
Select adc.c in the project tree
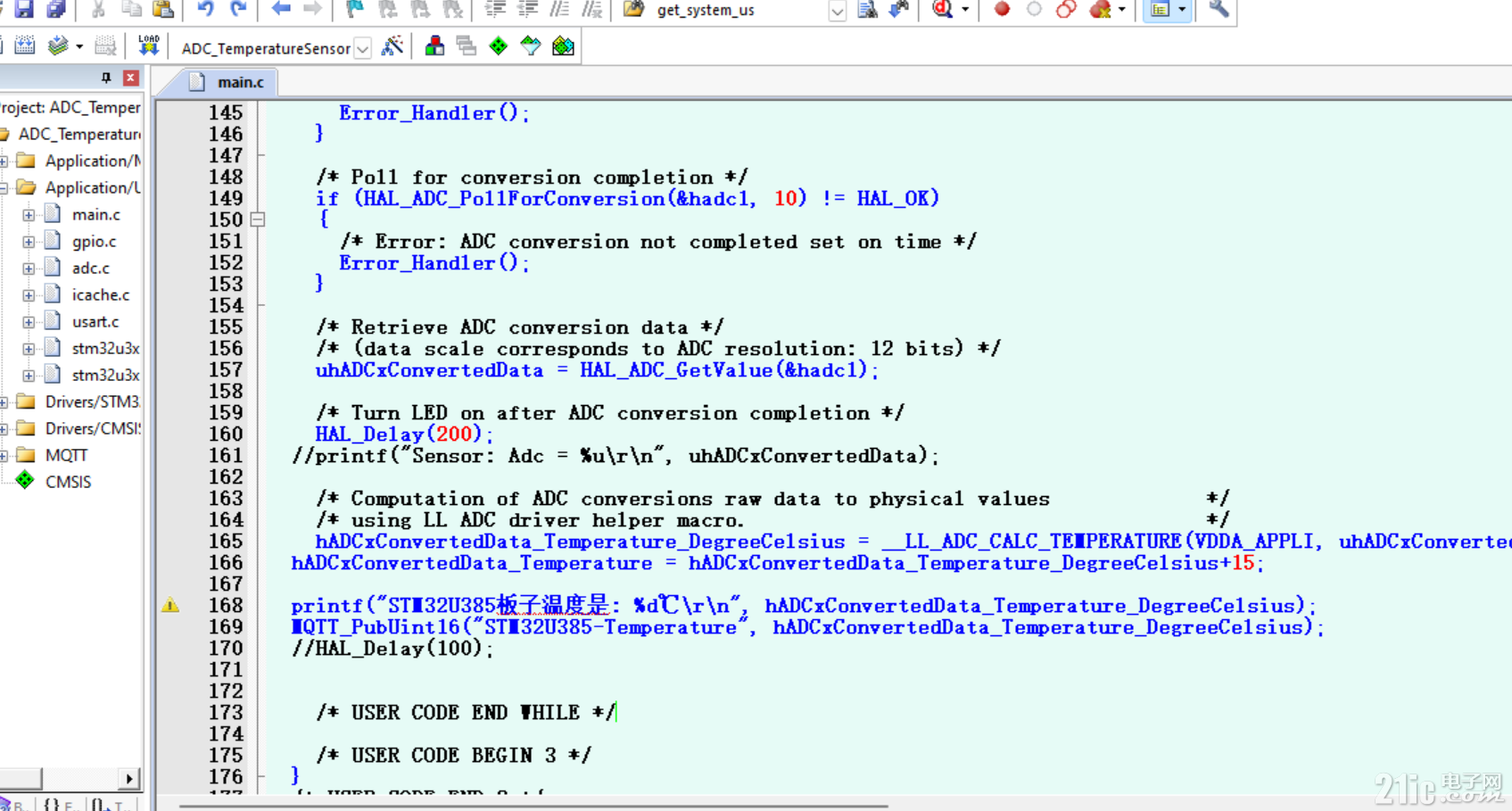point(90,269)
